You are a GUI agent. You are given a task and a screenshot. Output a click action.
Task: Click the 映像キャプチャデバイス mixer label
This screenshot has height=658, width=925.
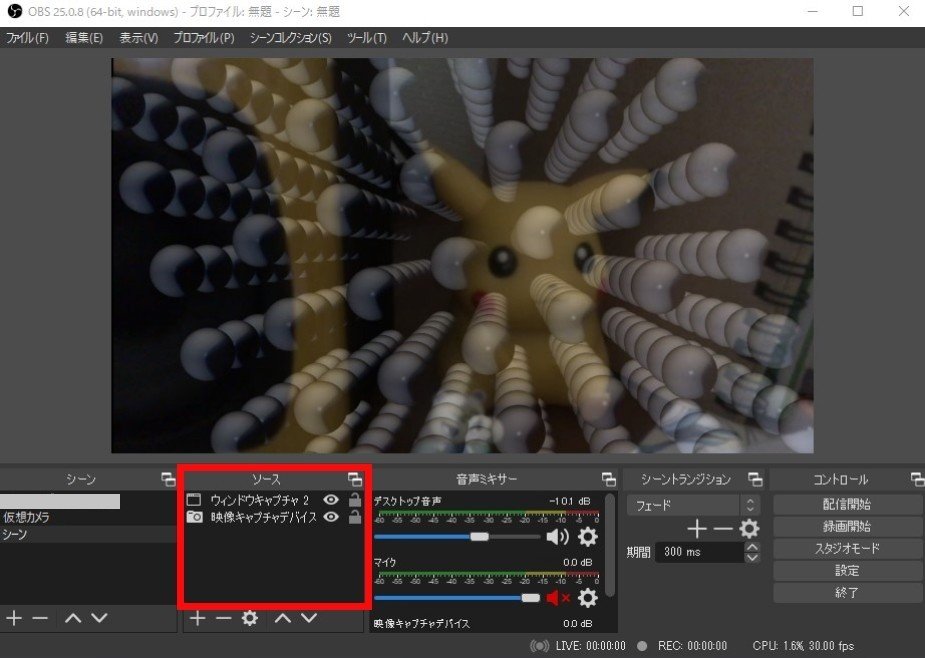tap(422, 623)
